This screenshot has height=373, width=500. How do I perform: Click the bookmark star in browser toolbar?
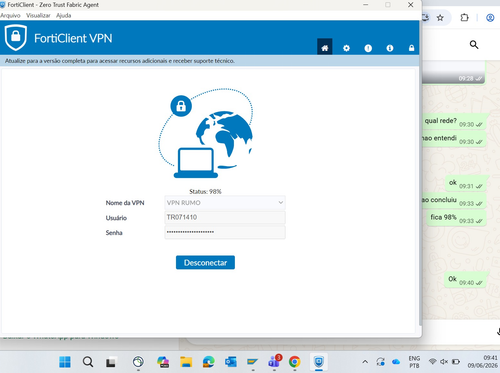(x=440, y=18)
